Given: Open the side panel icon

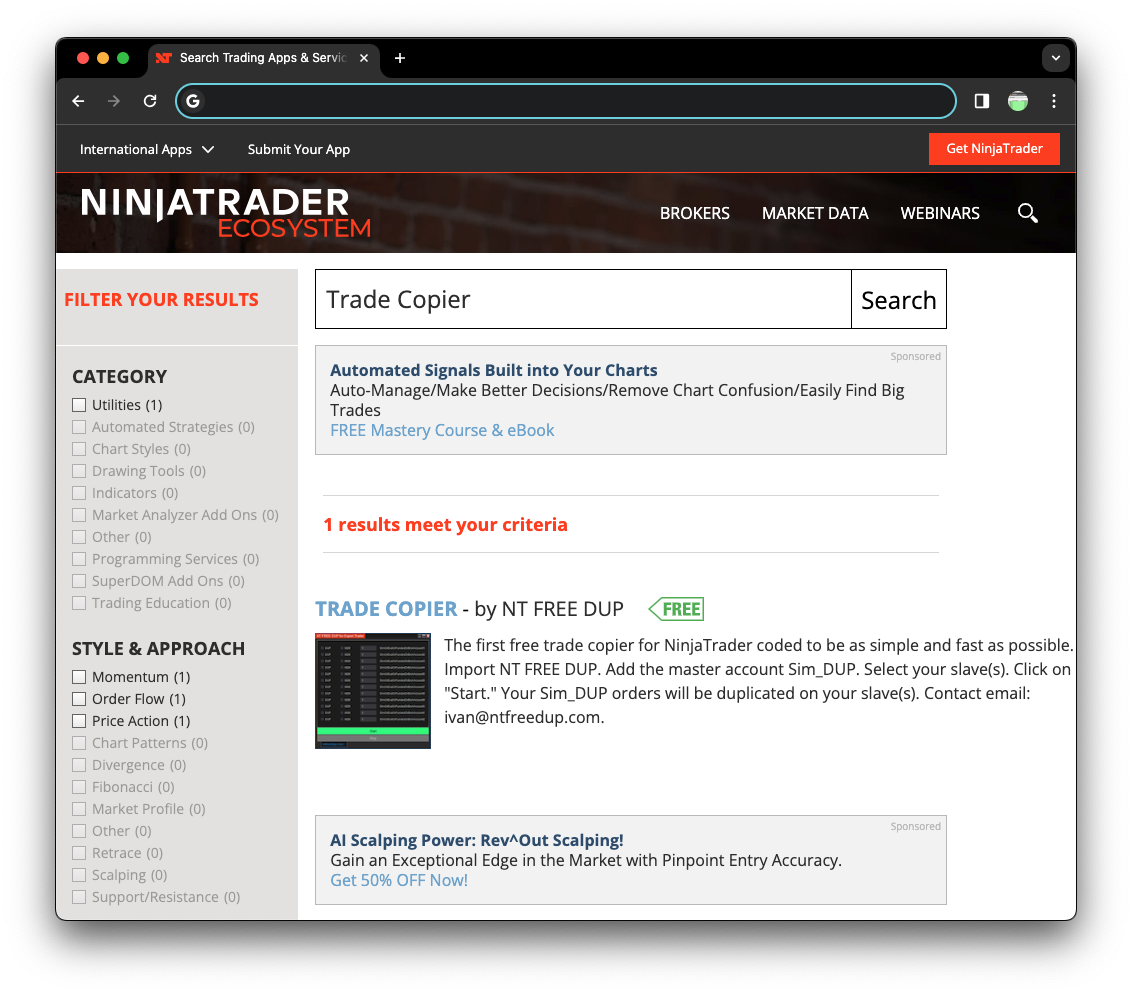Looking at the screenshot, I should pos(982,101).
